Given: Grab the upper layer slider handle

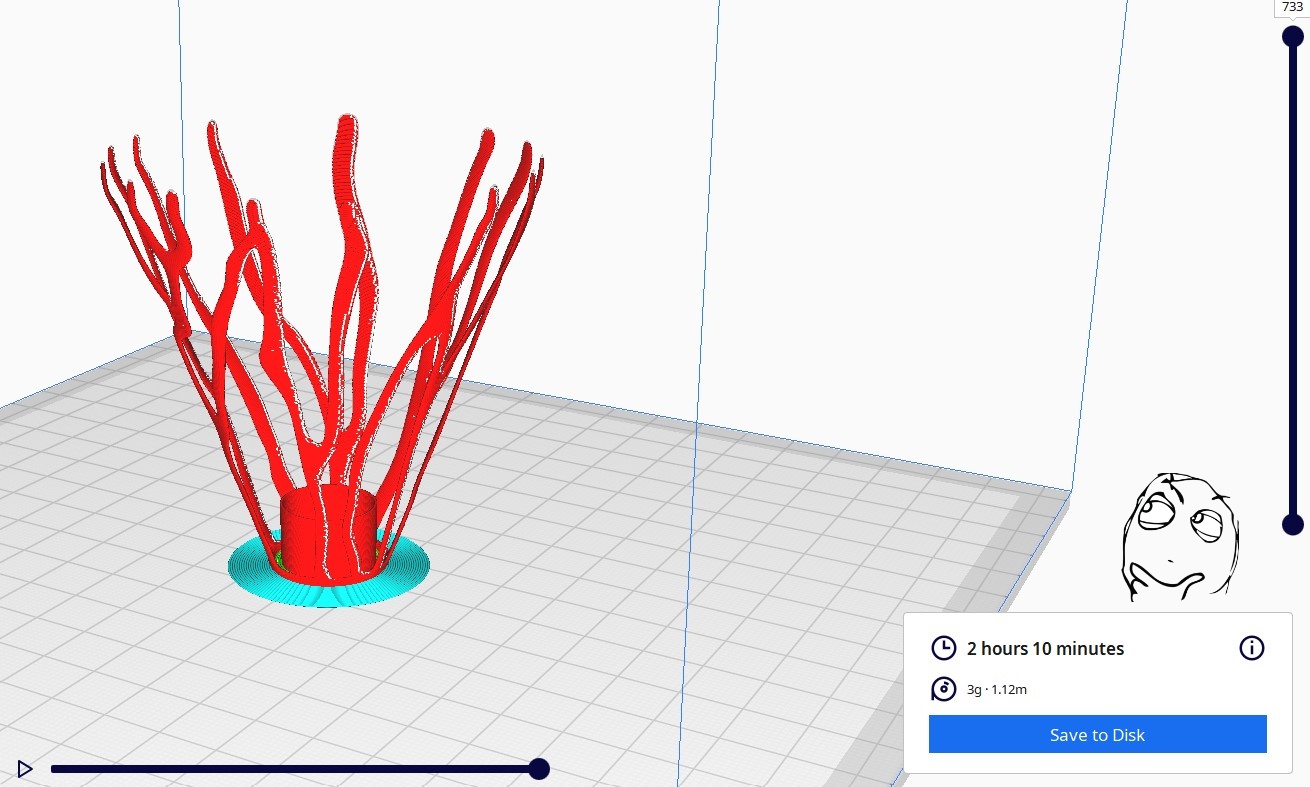Looking at the screenshot, I should pos(1293,36).
